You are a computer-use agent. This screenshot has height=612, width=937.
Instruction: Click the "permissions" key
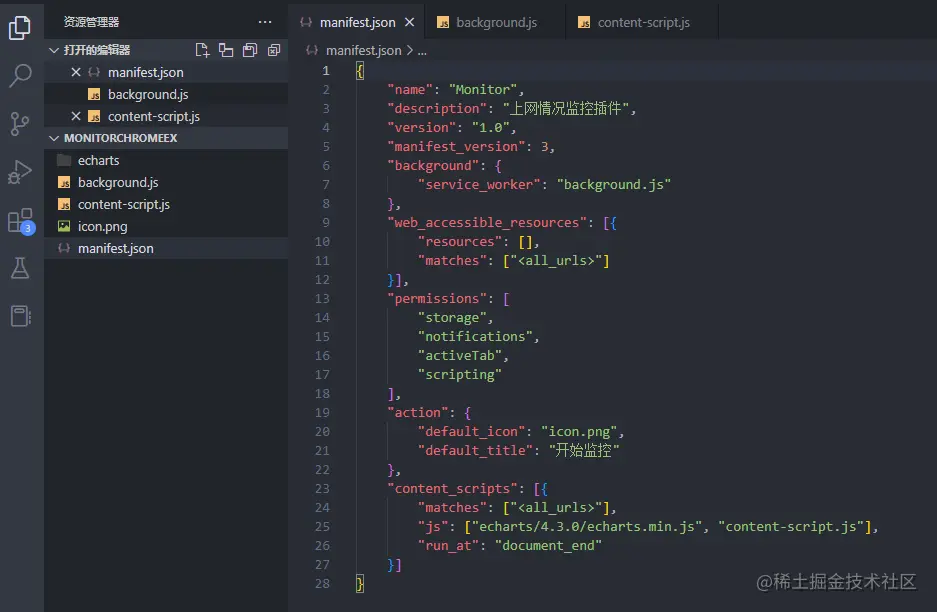pos(437,298)
